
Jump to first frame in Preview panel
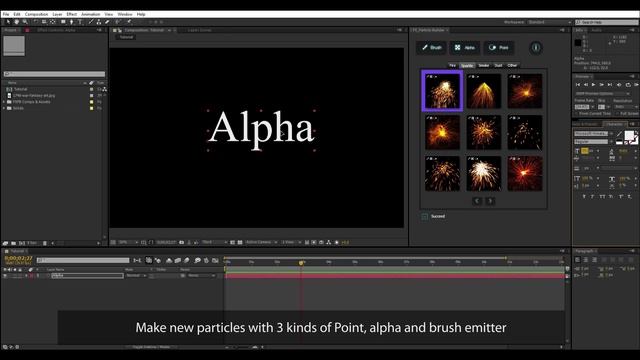[578, 84]
